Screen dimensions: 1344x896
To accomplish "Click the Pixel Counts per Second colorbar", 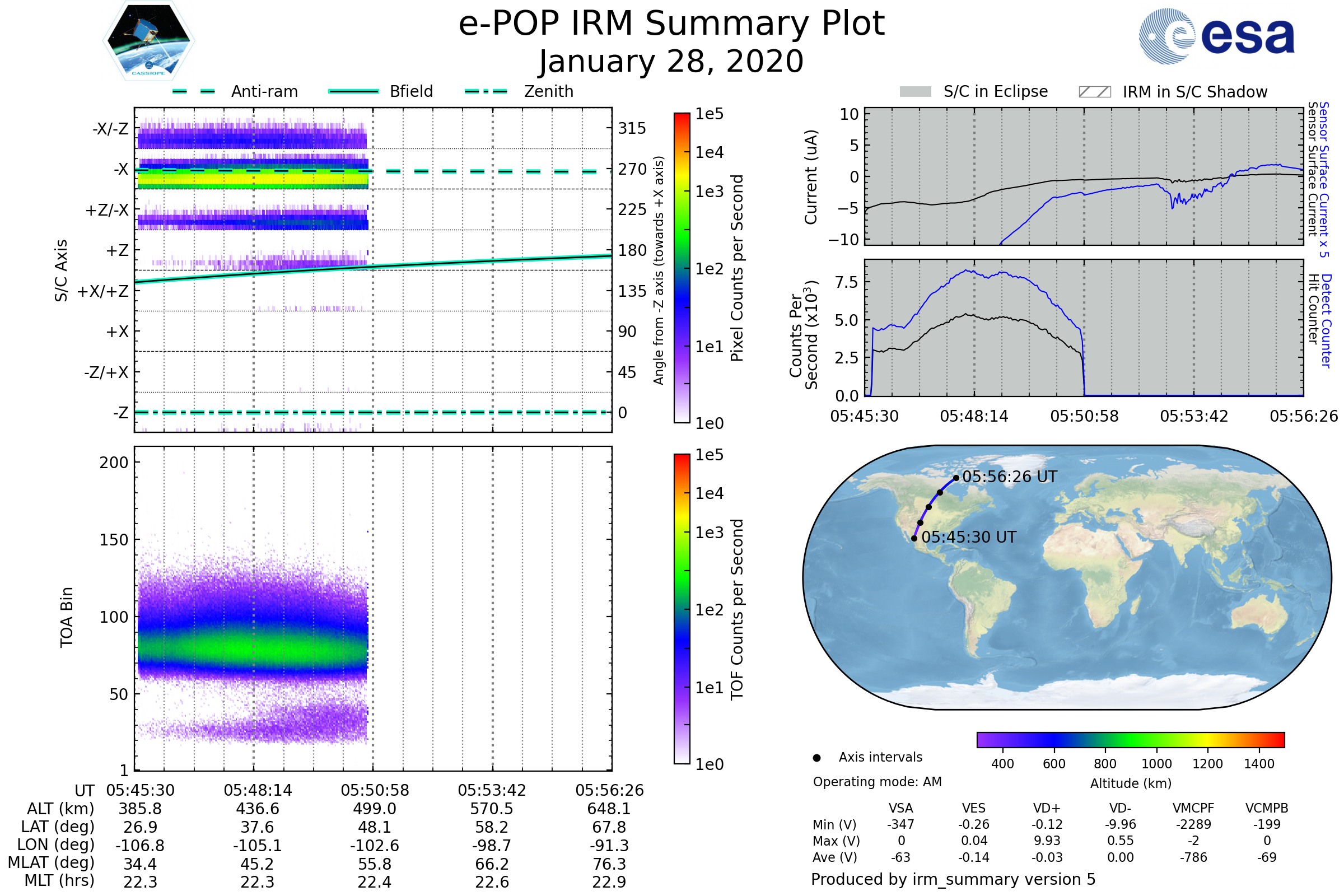I will (x=682, y=268).
